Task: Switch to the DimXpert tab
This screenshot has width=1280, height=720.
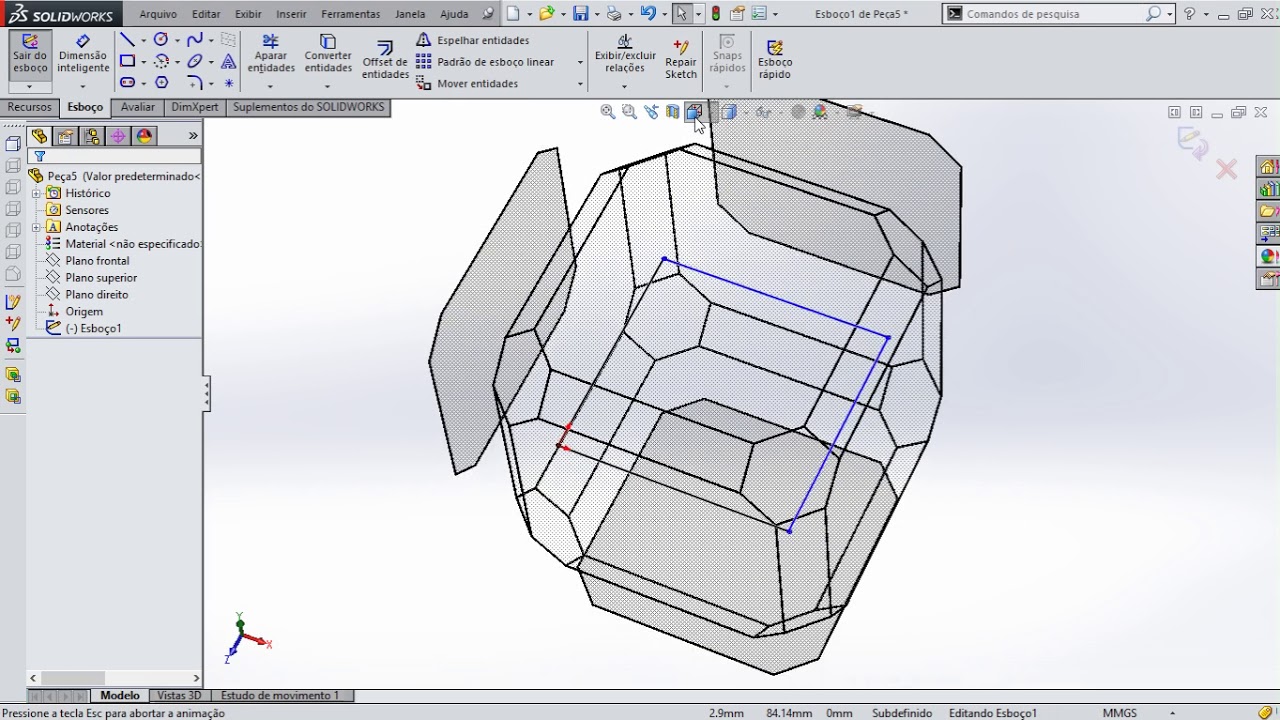Action: 194,107
